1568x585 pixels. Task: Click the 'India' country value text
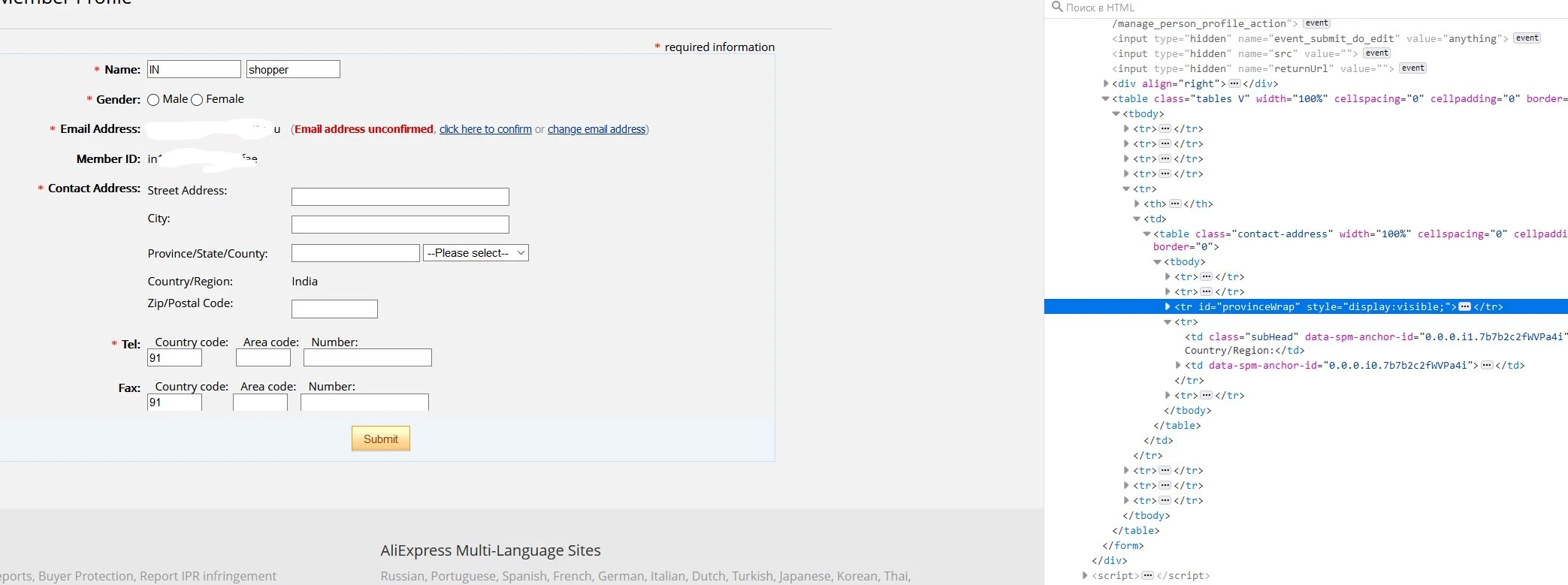[304, 281]
